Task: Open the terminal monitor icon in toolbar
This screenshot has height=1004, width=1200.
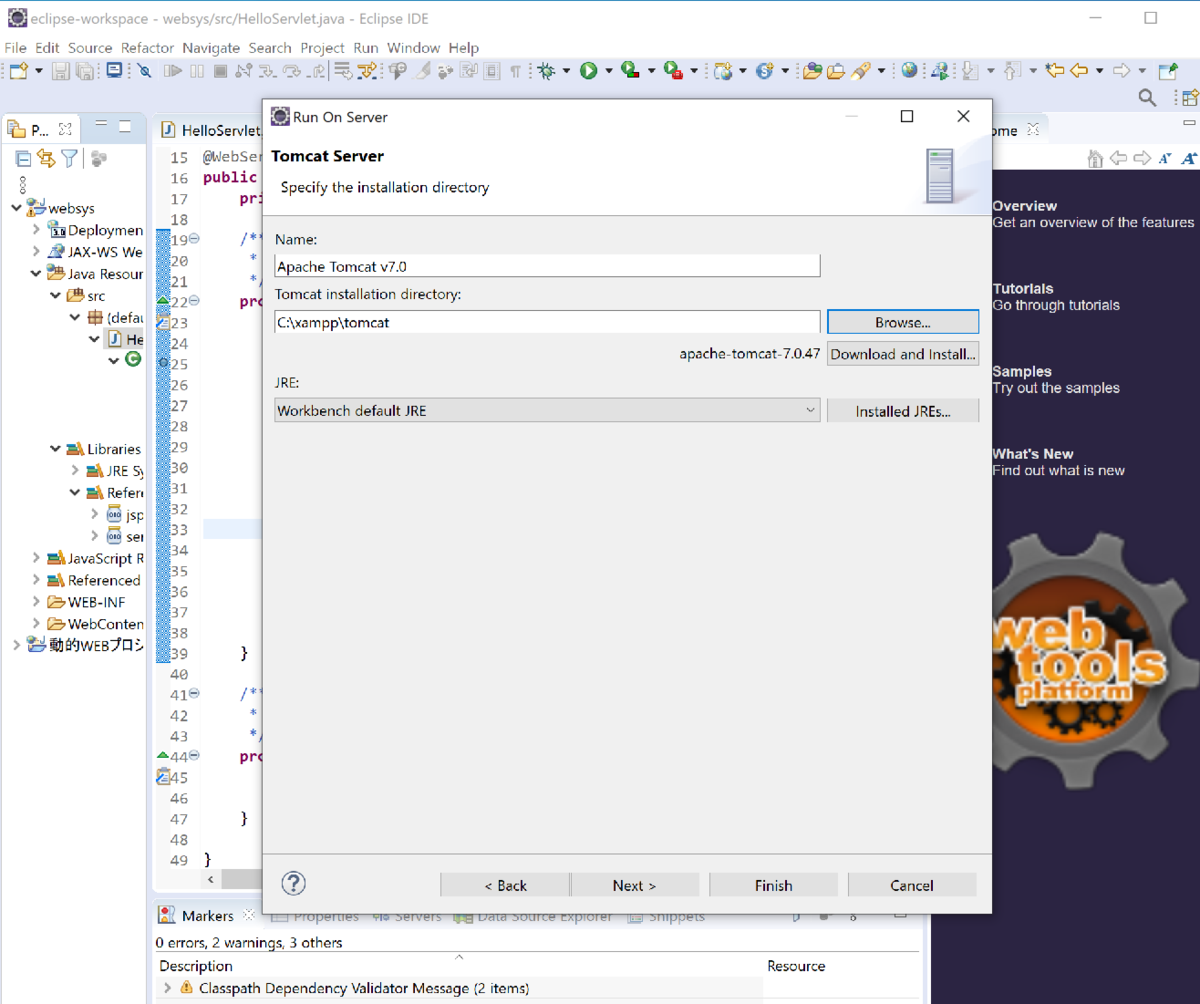Action: point(114,70)
